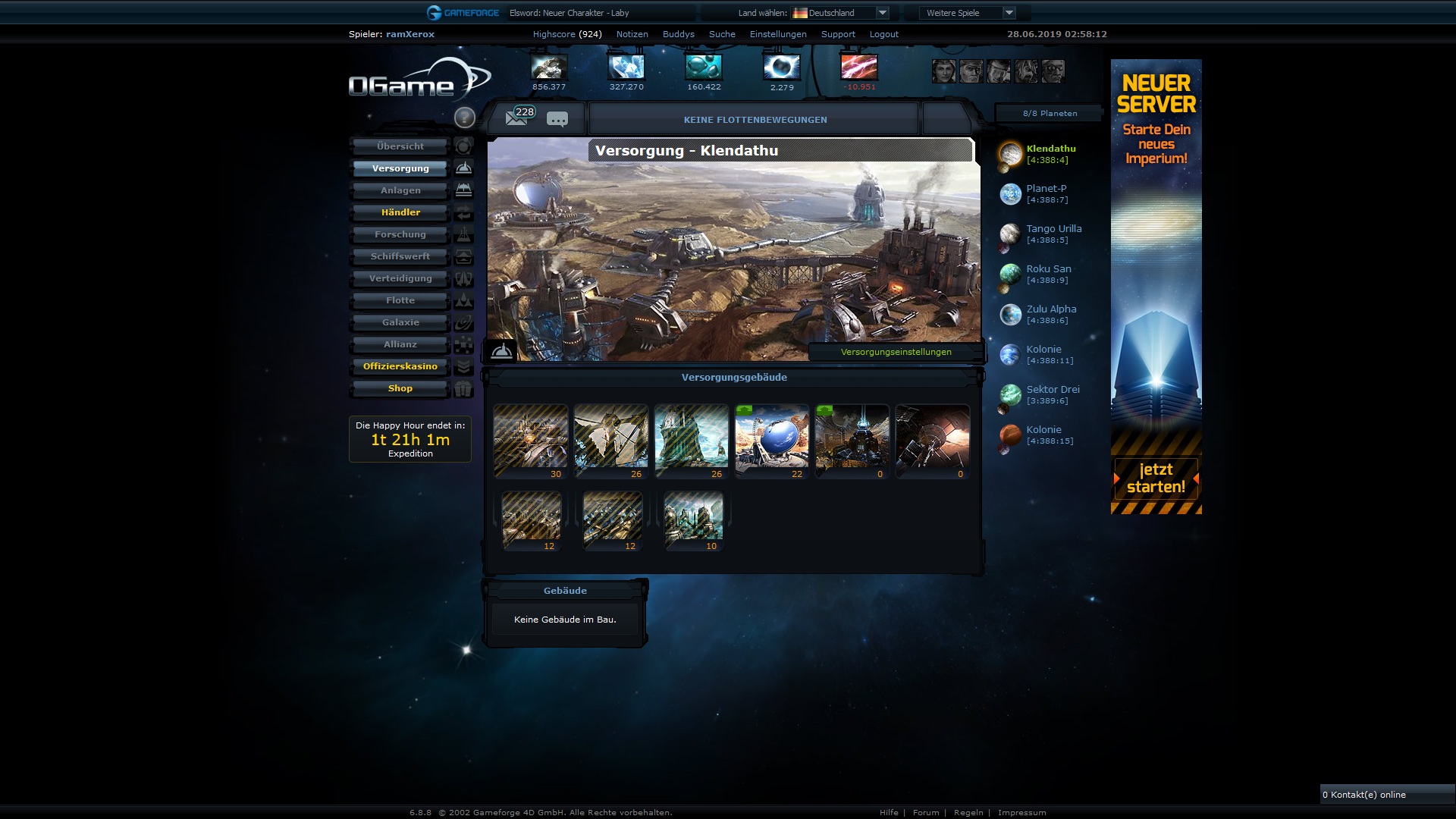The height and width of the screenshot is (819, 1456).
Task: Click the Logout link
Action: (883, 34)
